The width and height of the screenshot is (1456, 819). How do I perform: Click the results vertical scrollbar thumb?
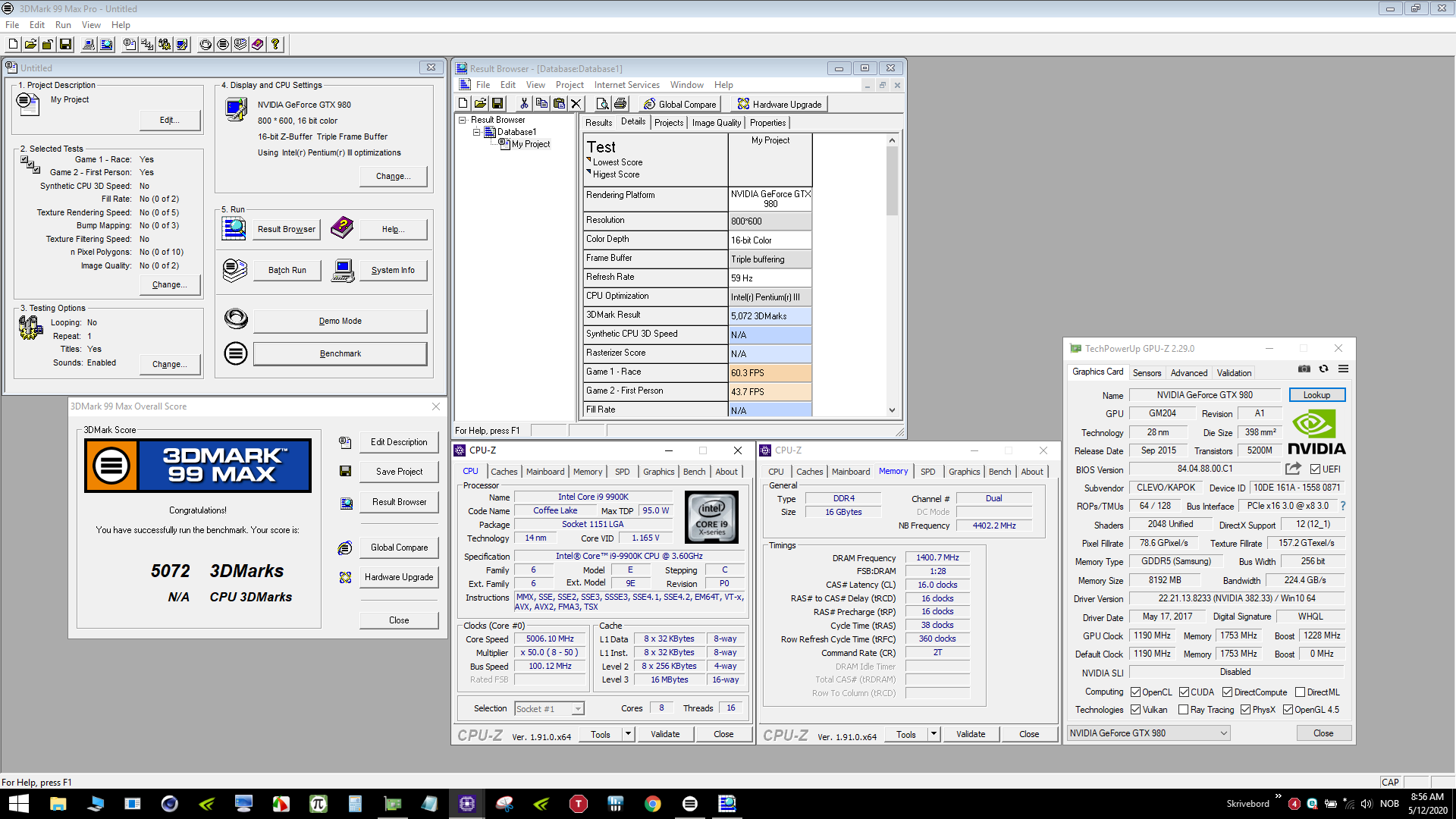pyautogui.click(x=892, y=181)
